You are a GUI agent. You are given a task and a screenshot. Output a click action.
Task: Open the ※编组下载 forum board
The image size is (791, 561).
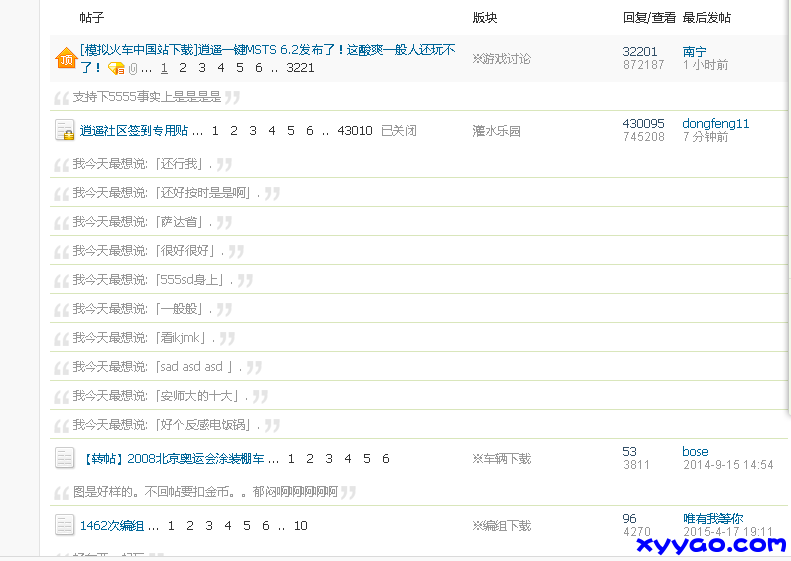[x=501, y=526]
